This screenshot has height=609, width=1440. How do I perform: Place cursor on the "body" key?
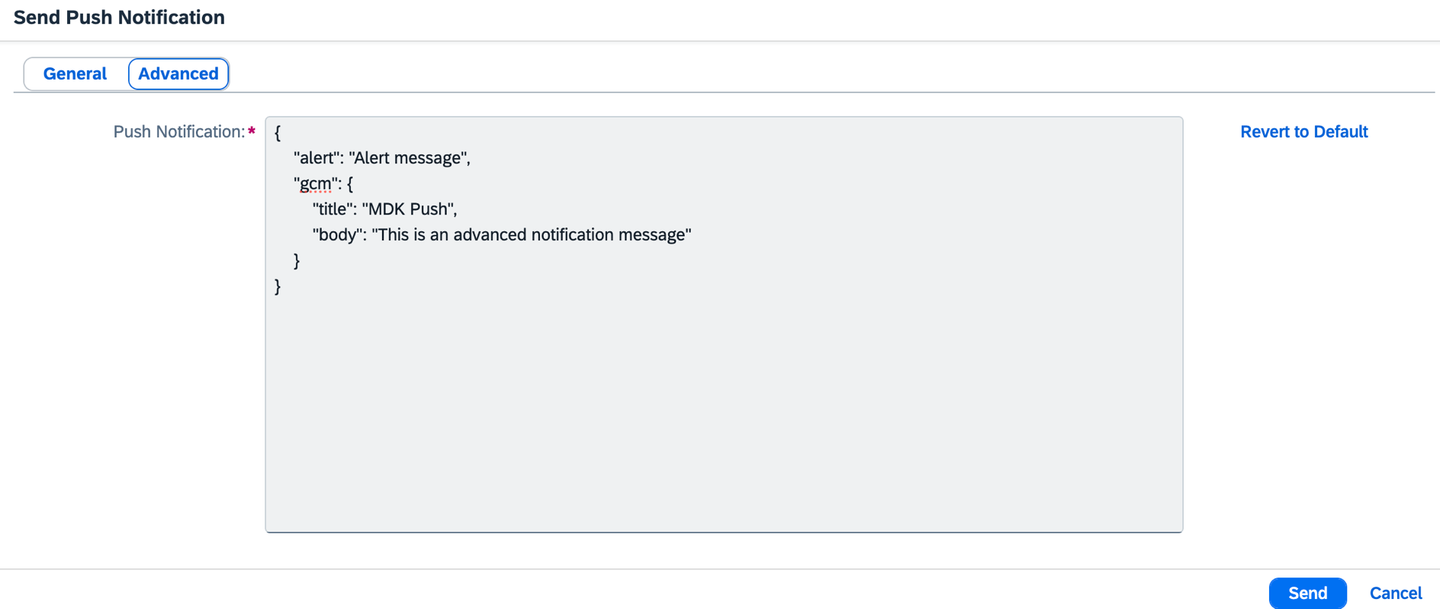point(338,235)
